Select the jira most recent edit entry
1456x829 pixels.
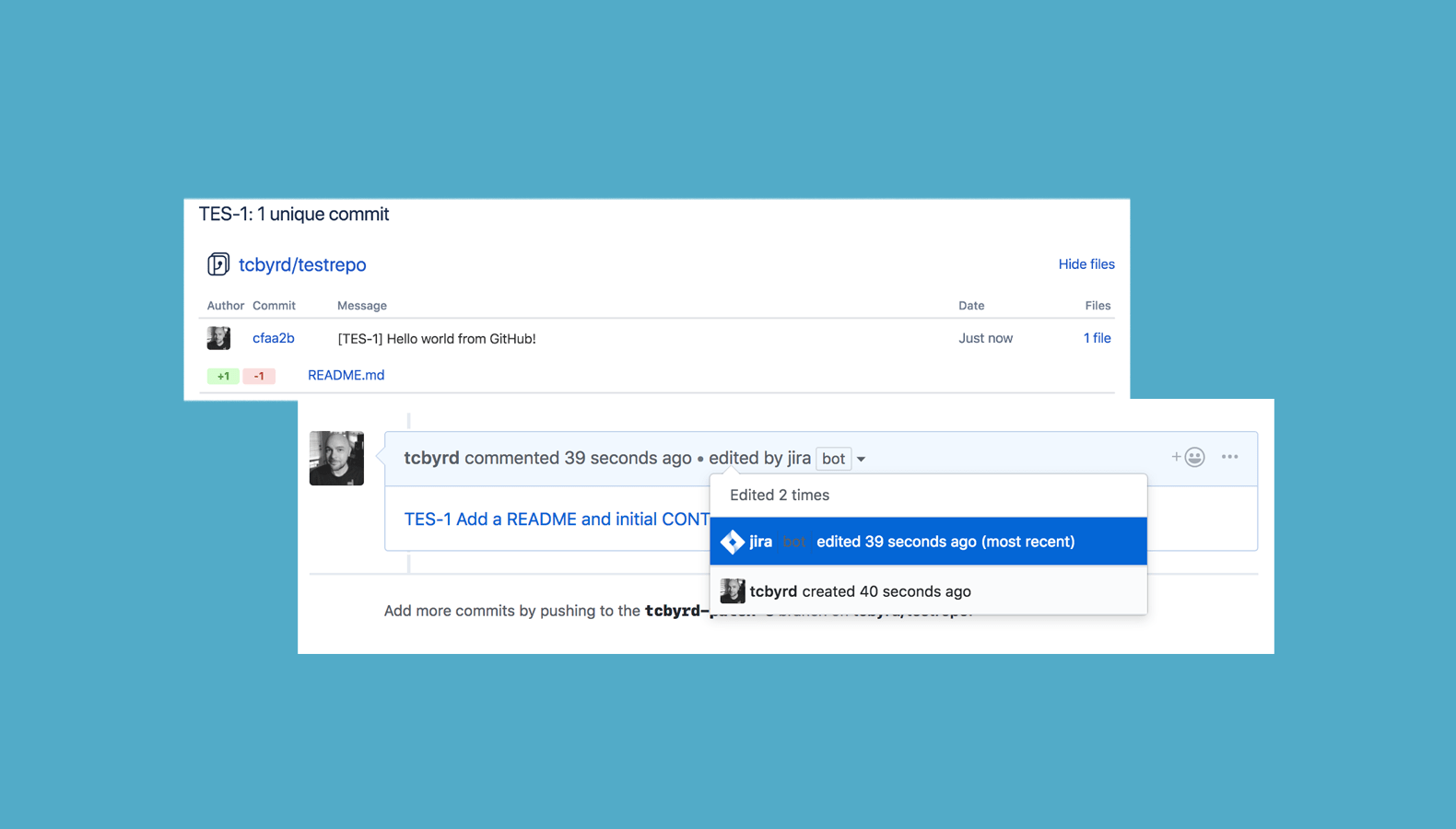point(929,542)
